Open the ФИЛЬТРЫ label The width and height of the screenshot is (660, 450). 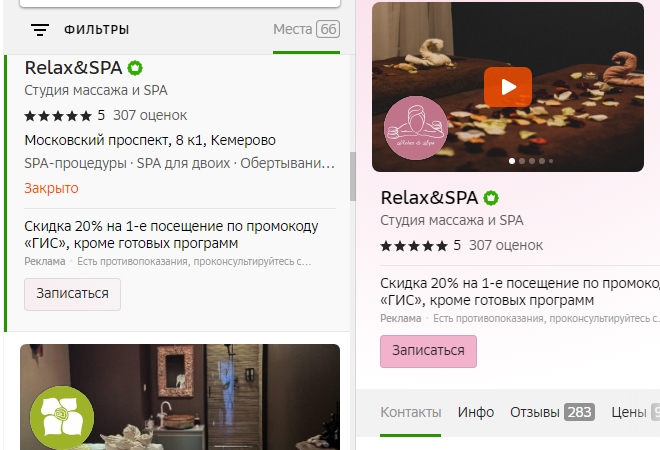(x=96, y=30)
